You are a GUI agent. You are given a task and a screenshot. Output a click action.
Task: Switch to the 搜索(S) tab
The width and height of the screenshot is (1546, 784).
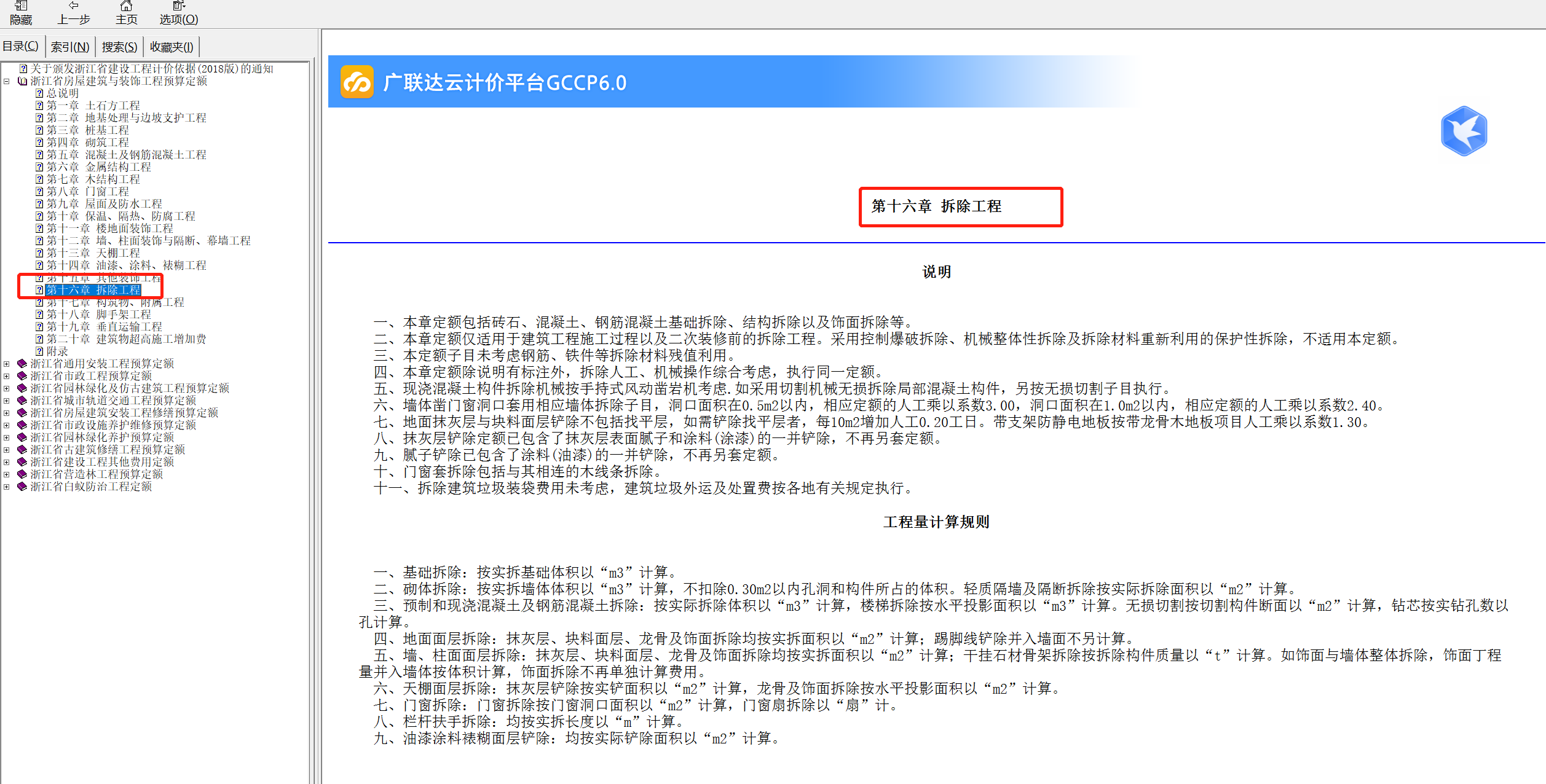pos(119,47)
